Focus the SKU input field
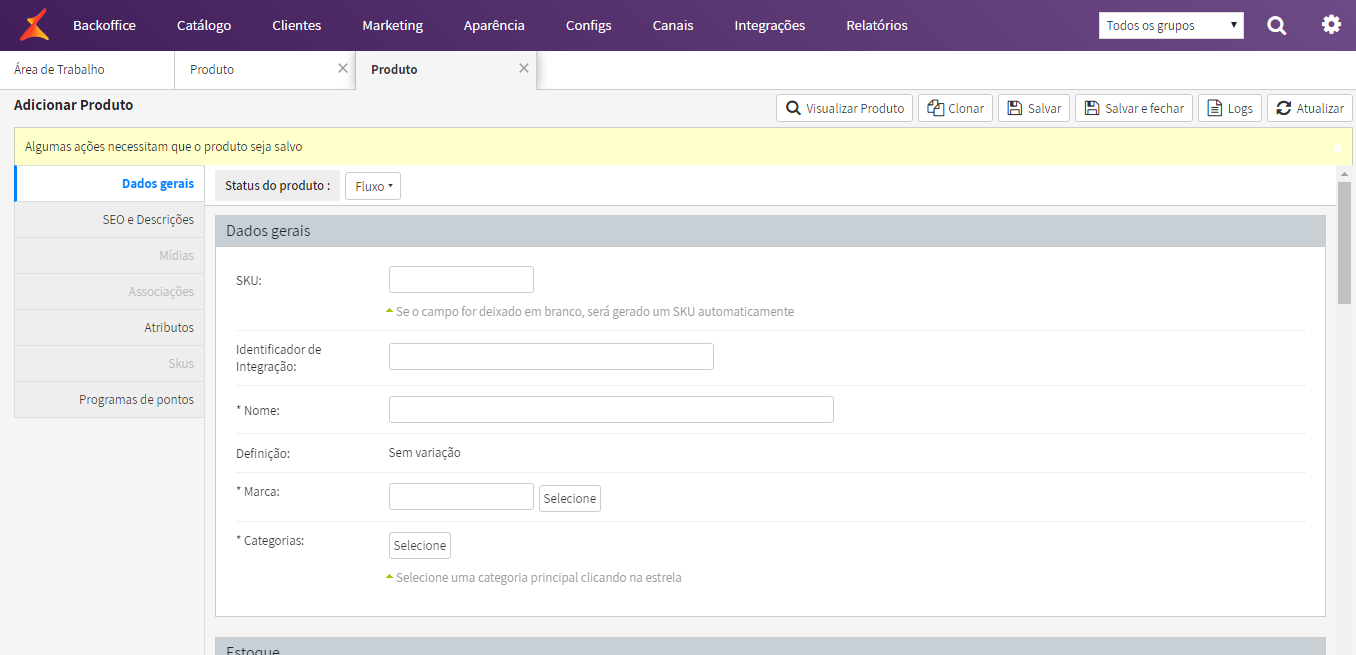Image resolution: width=1356 pixels, height=655 pixels. point(461,279)
